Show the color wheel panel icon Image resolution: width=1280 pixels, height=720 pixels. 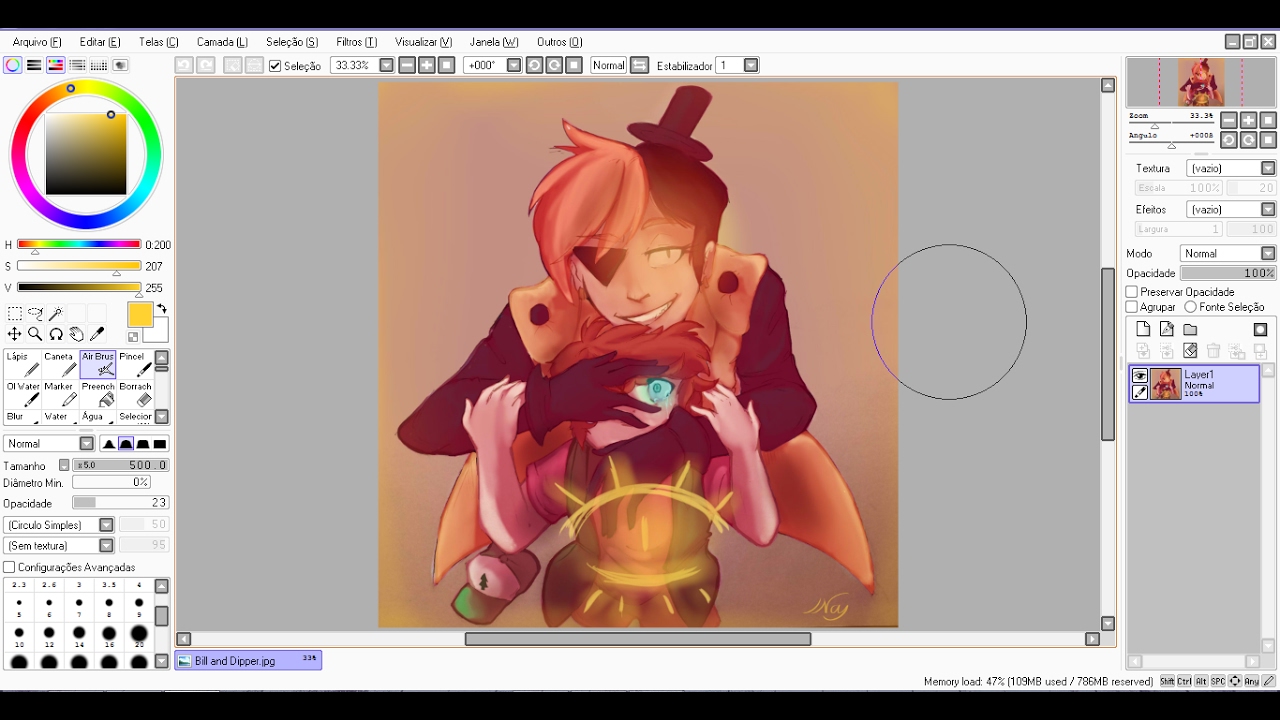12,65
